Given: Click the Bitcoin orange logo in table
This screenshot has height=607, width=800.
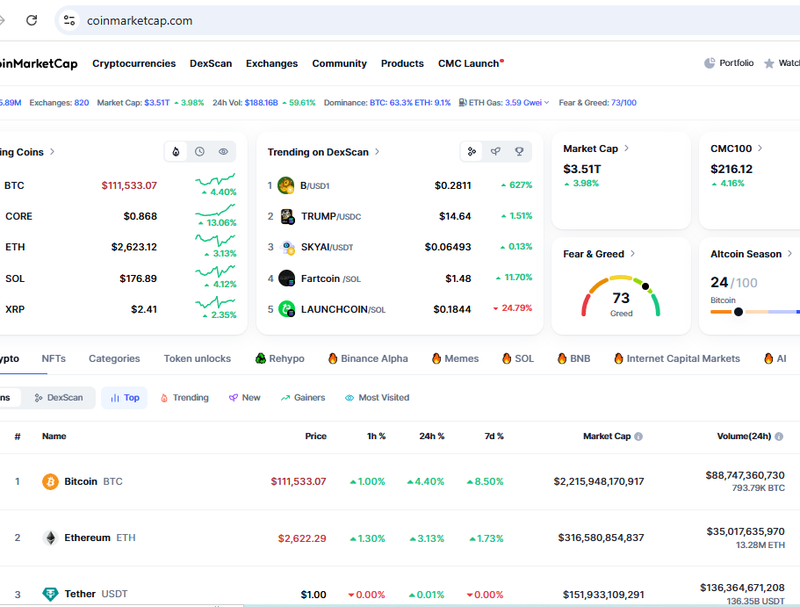Looking at the screenshot, I should [50, 482].
